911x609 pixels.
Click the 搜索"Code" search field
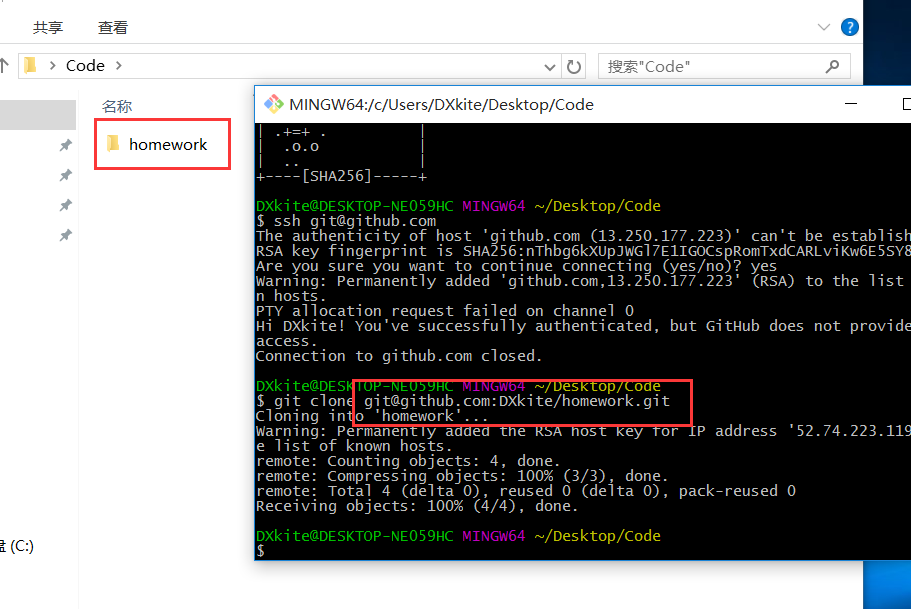710,67
